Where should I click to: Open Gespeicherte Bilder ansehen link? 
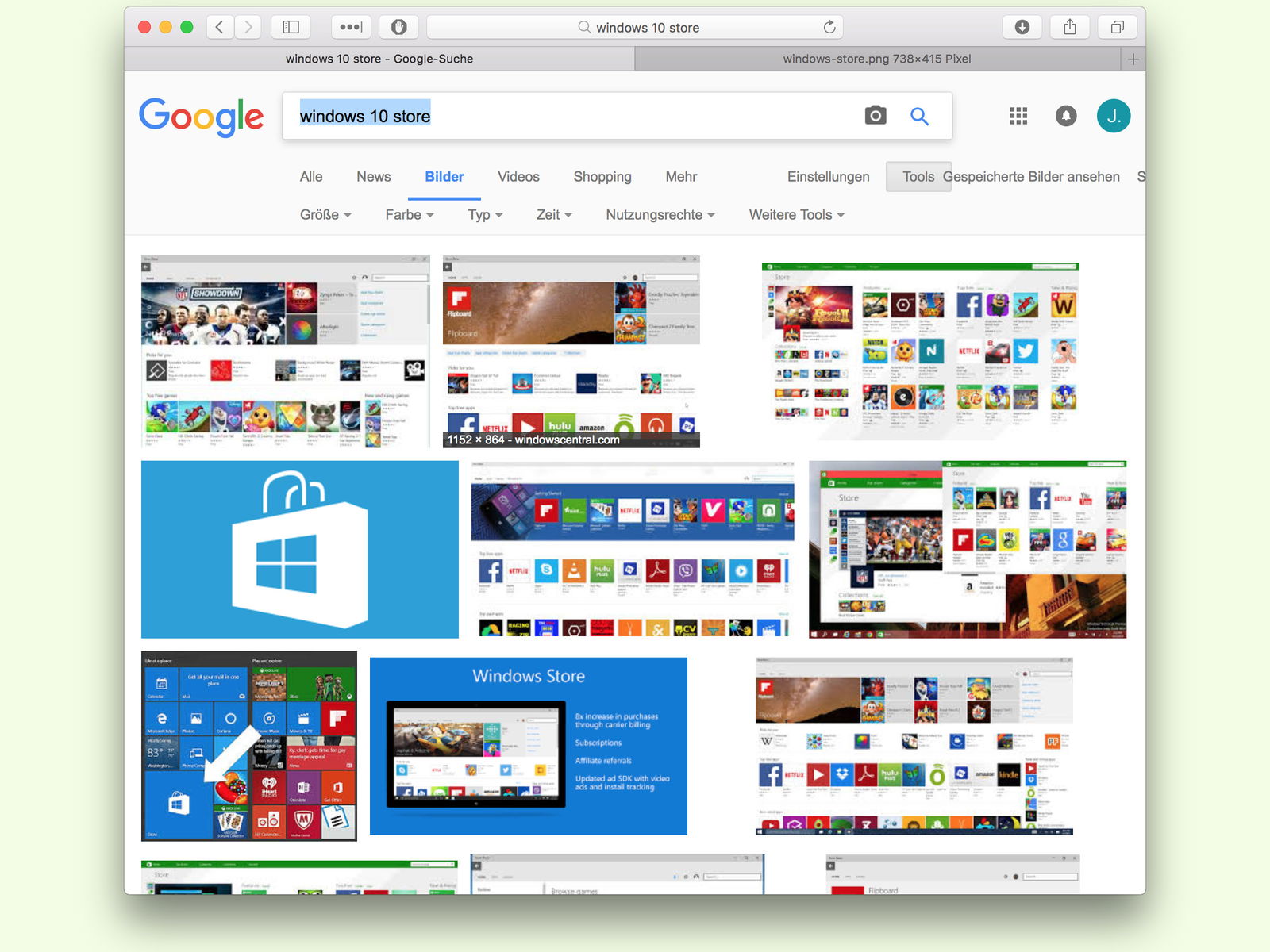[x=1031, y=177]
